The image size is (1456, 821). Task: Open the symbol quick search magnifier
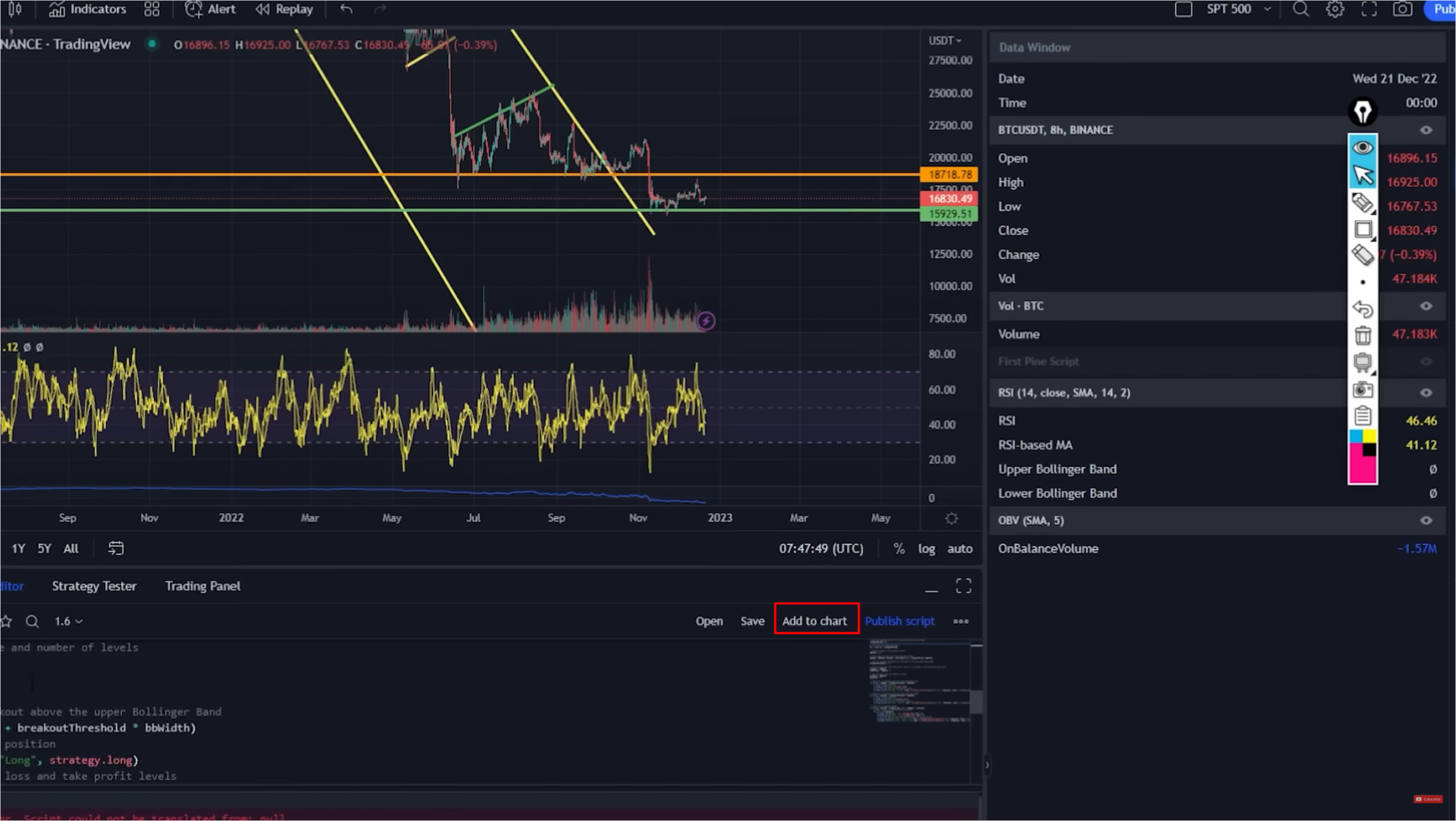[x=1301, y=9]
